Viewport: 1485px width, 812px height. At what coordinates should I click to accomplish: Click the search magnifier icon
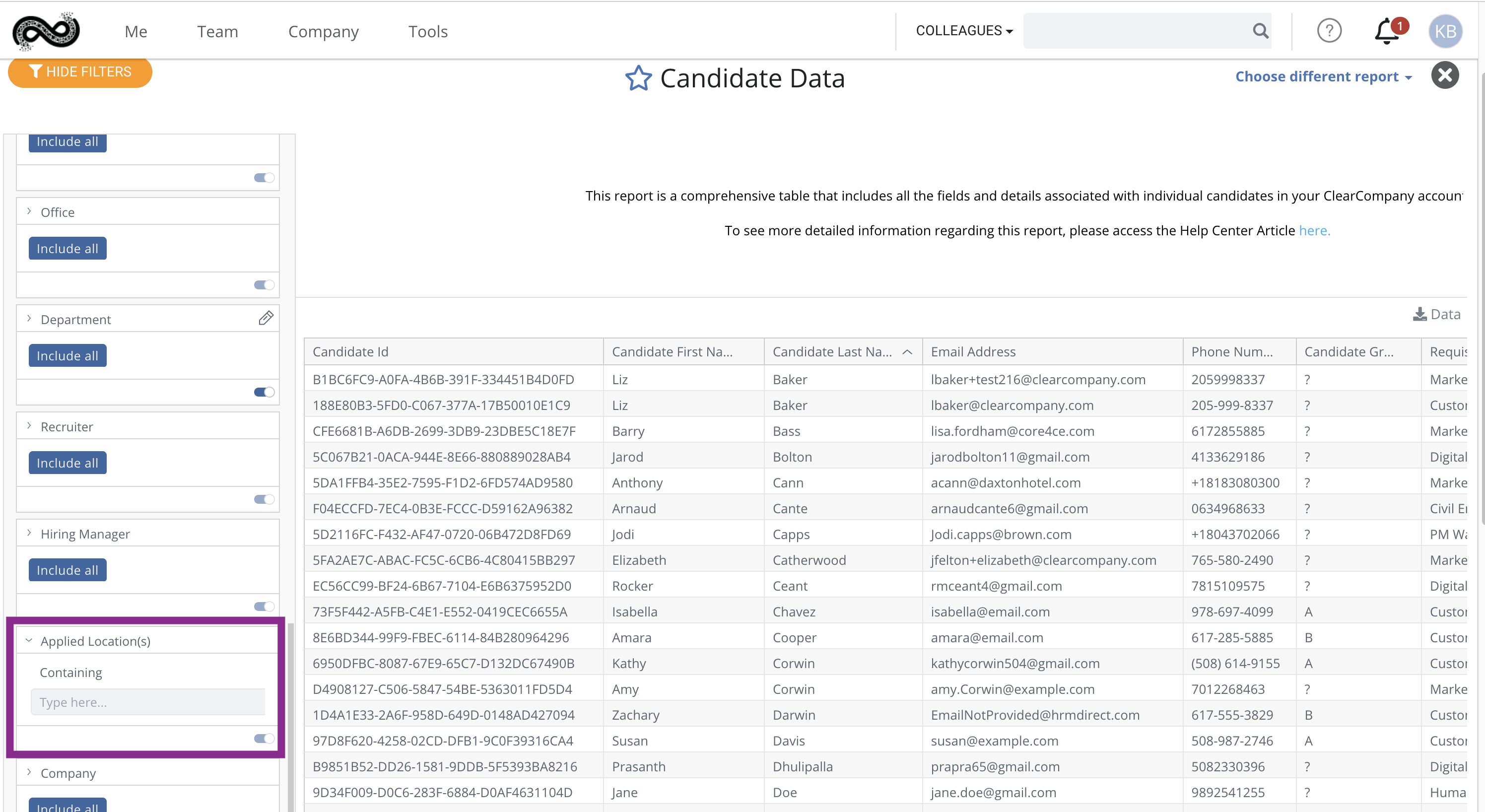[1260, 31]
